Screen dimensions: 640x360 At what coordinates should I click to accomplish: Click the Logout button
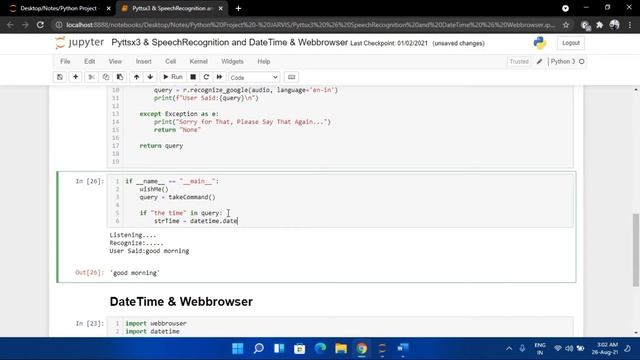571,43
